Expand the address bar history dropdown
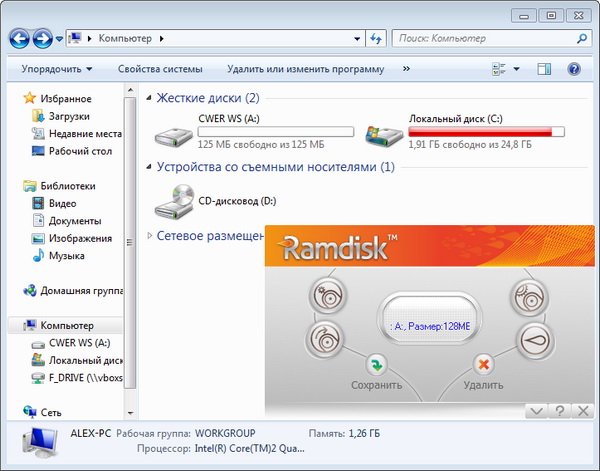 point(357,39)
